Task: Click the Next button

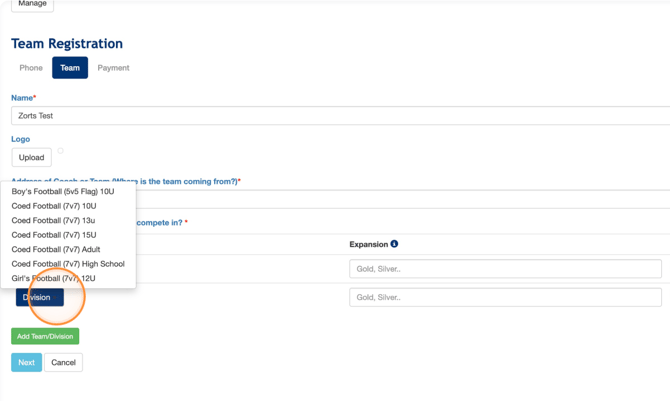Action: click(26, 362)
